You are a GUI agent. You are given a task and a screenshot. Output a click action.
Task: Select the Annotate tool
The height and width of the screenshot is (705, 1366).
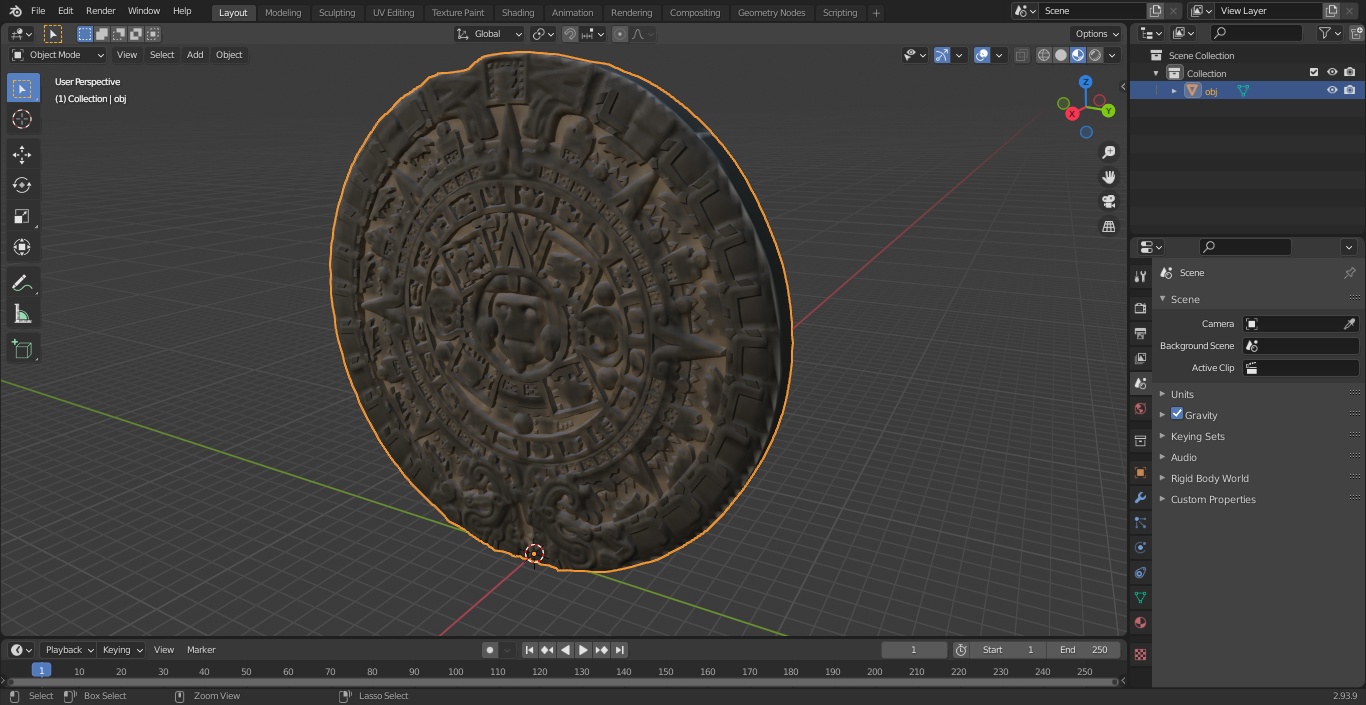pos(22,283)
